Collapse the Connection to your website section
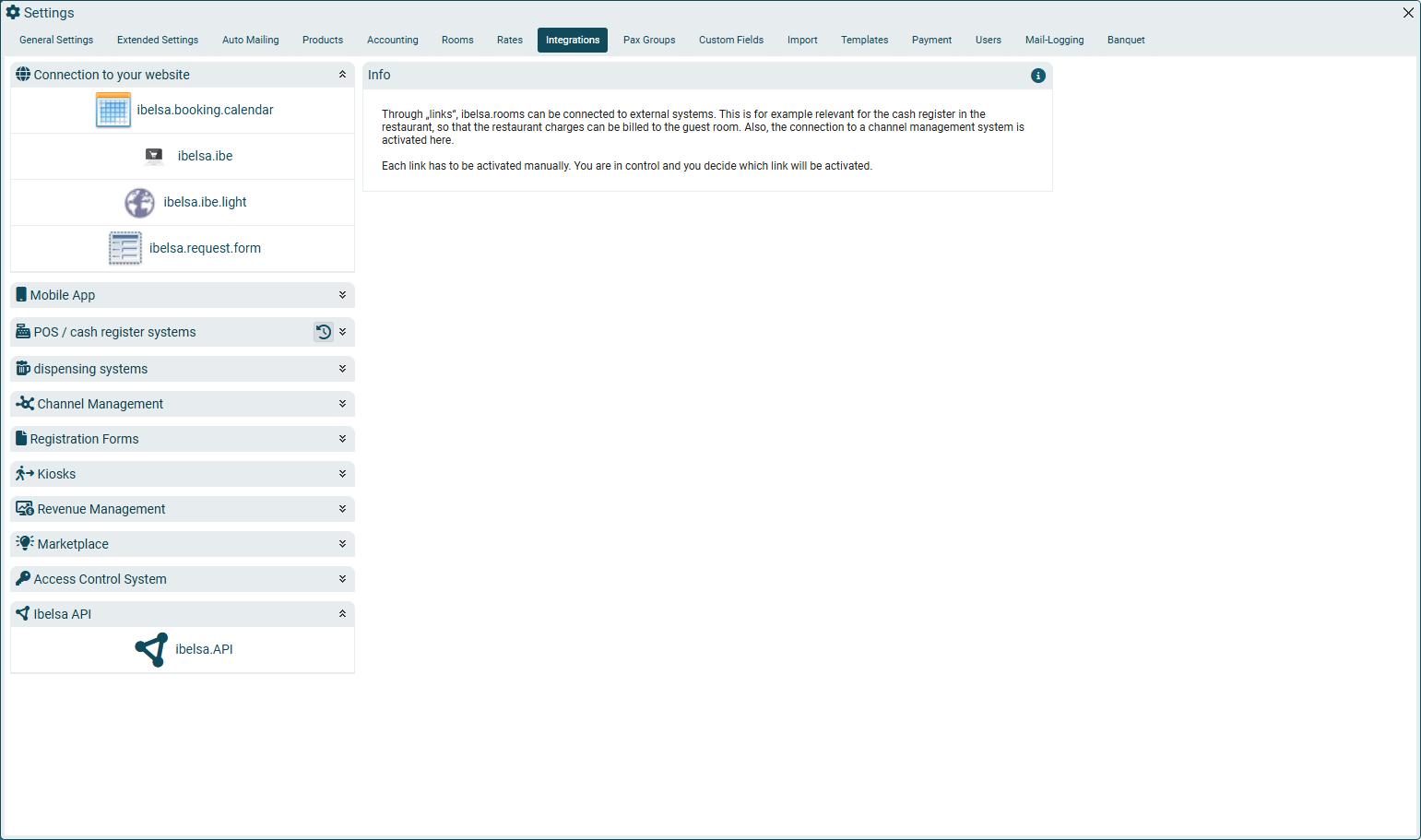The image size is (1421, 840). click(342, 75)
